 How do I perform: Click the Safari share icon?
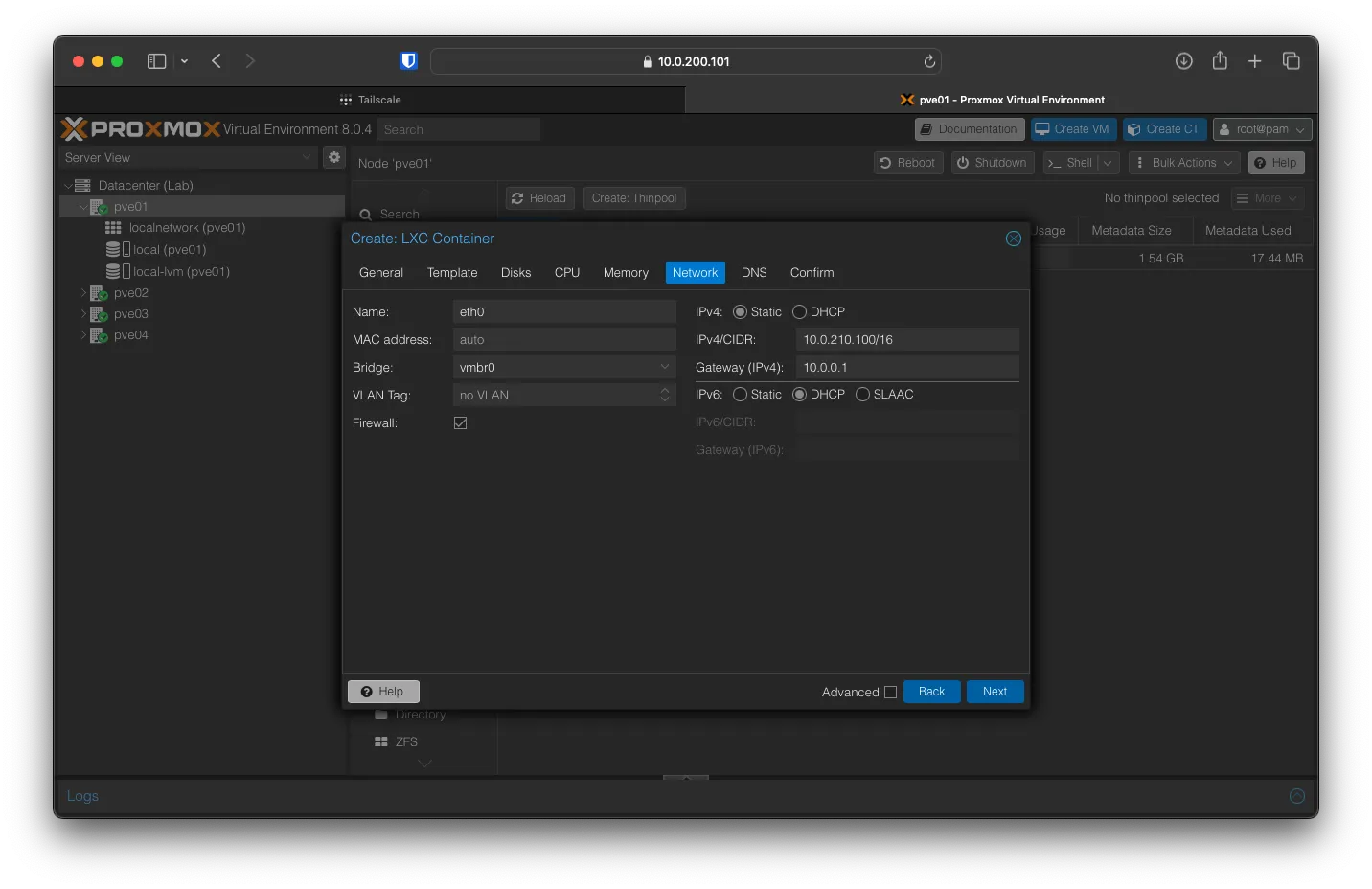click(1220, 60)
